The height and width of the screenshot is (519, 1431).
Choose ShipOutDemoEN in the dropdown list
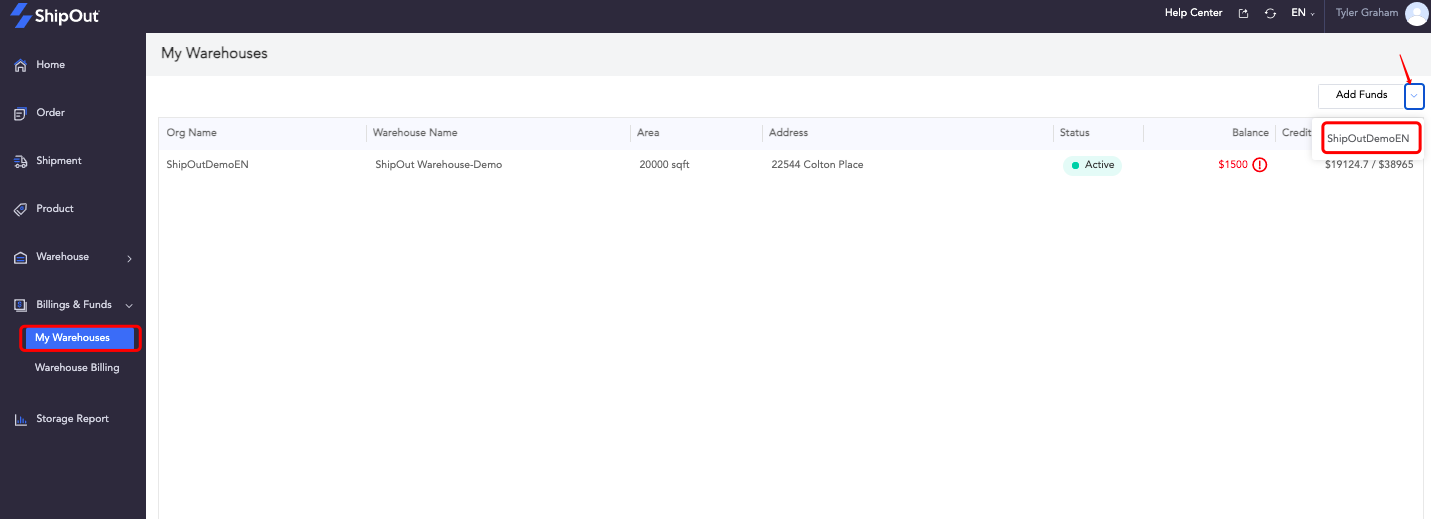(x=1368, y=138)
